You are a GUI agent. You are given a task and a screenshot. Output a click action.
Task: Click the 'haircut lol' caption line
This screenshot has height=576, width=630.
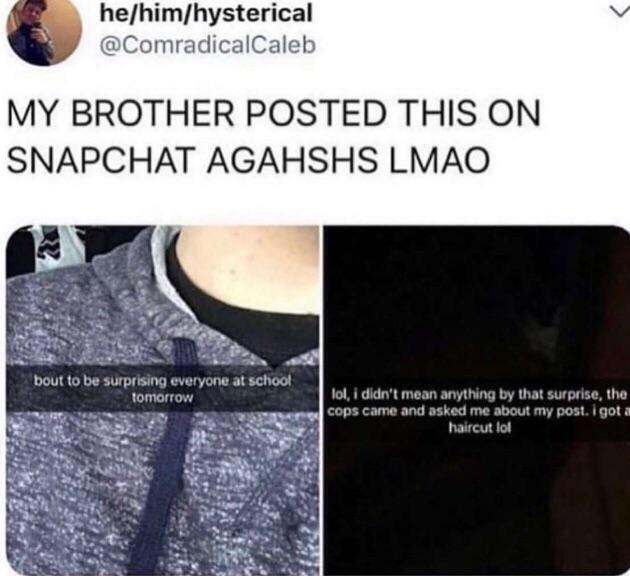point(479,428)
